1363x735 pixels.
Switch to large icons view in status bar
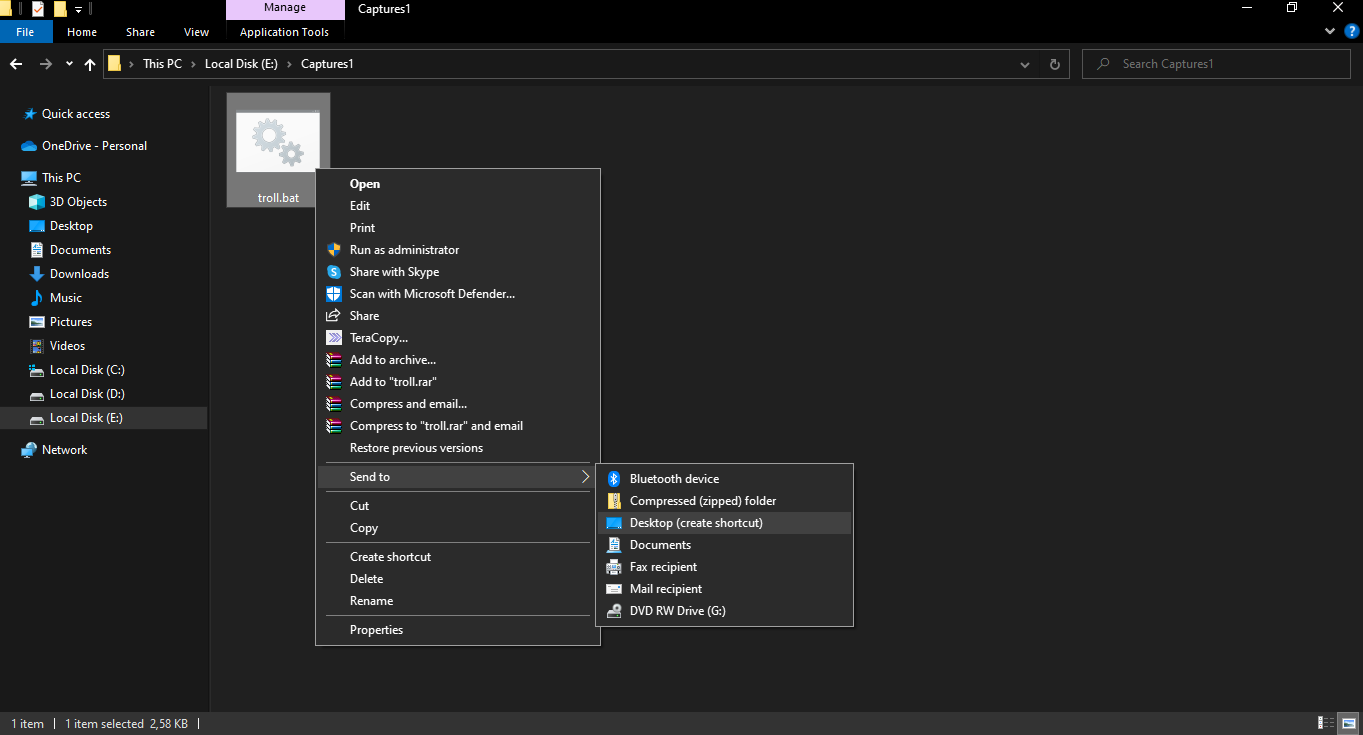point(1349,722)
